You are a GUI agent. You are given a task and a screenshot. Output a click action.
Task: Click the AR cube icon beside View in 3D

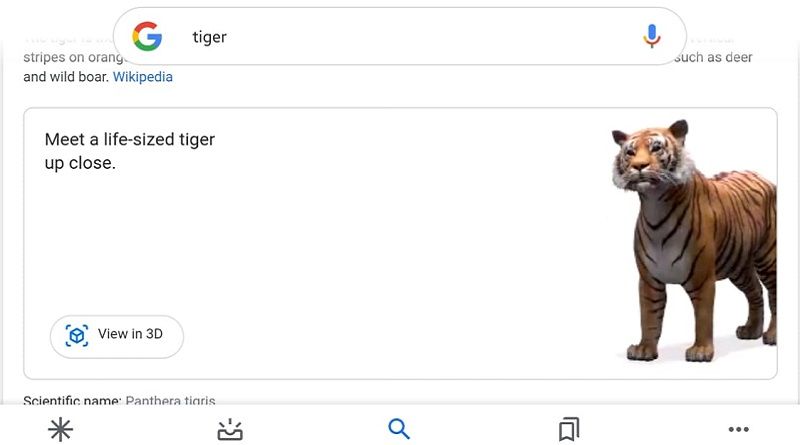click(x=77, y=336)
